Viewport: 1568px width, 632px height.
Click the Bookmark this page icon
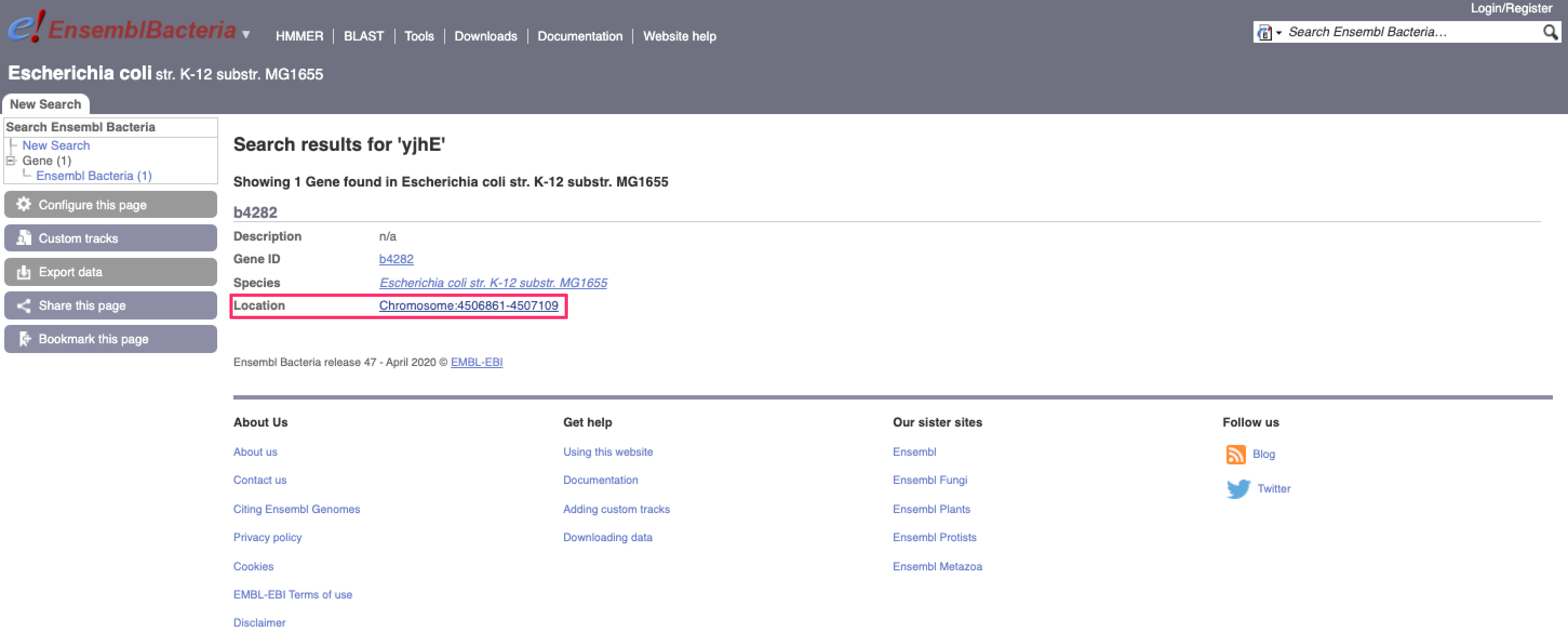pos(24,339)
